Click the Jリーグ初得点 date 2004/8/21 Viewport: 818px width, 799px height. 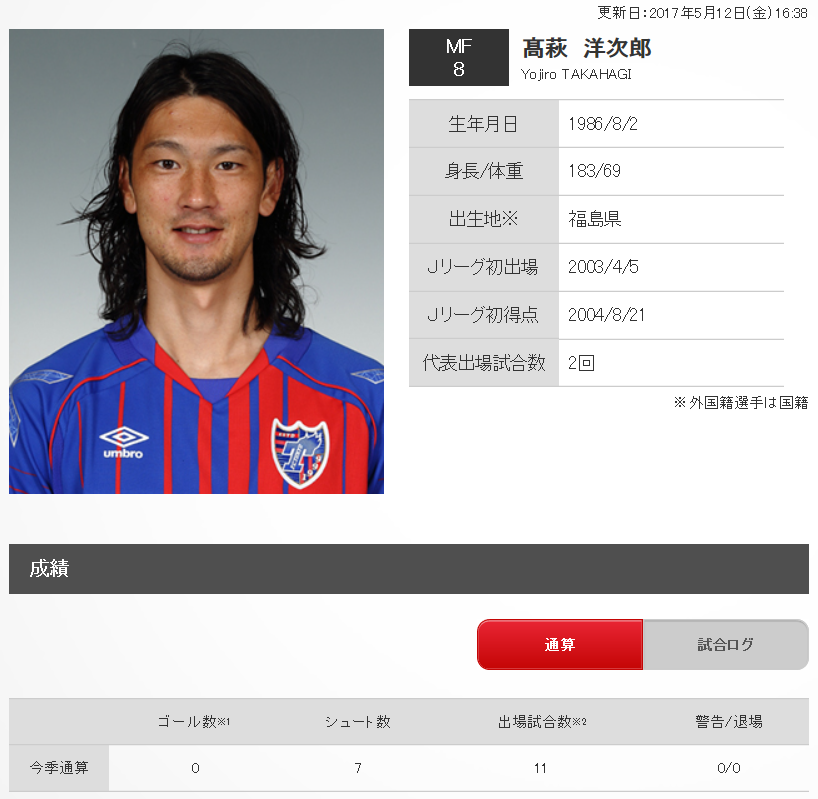click(x=606, y=315)
